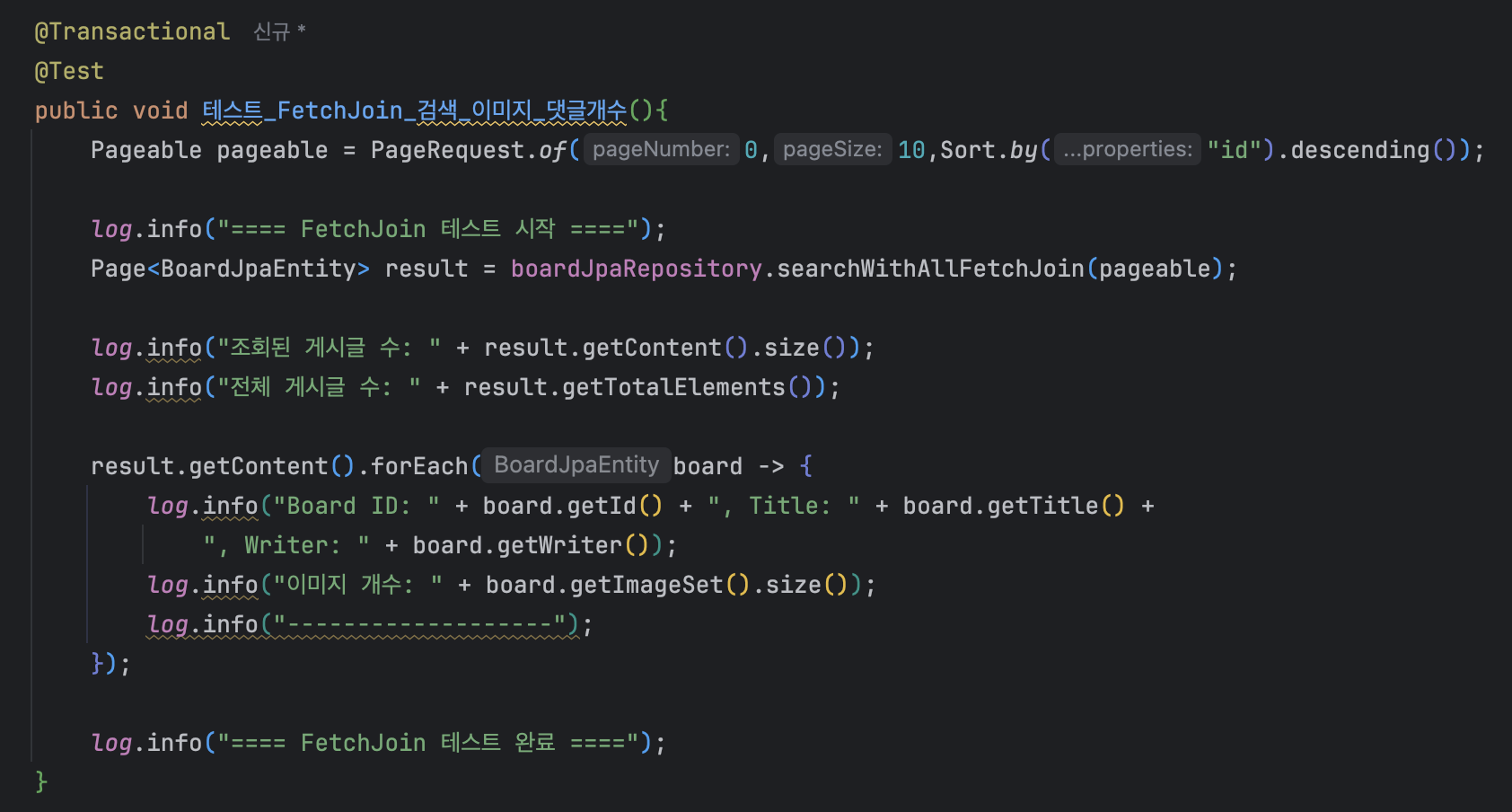Screen dimensions: 1512x812
Task: Click the pageNumber: parameter hint
Action: [x=661, y=149]
